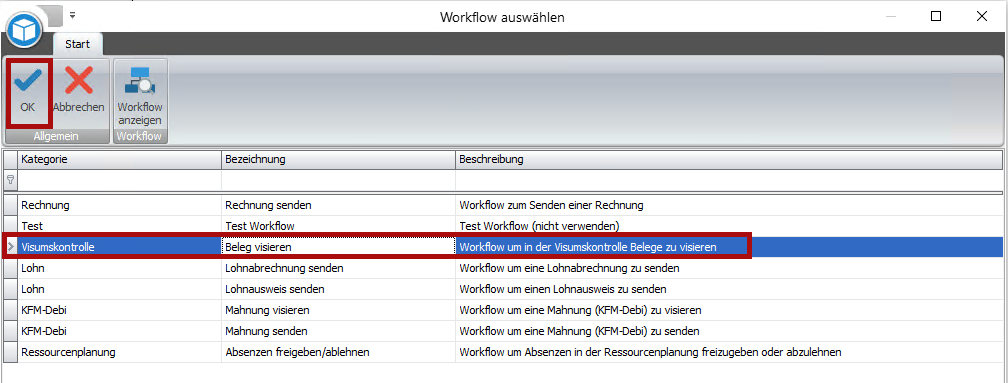Sort by the Bezeichnung column header

(339, 159)
